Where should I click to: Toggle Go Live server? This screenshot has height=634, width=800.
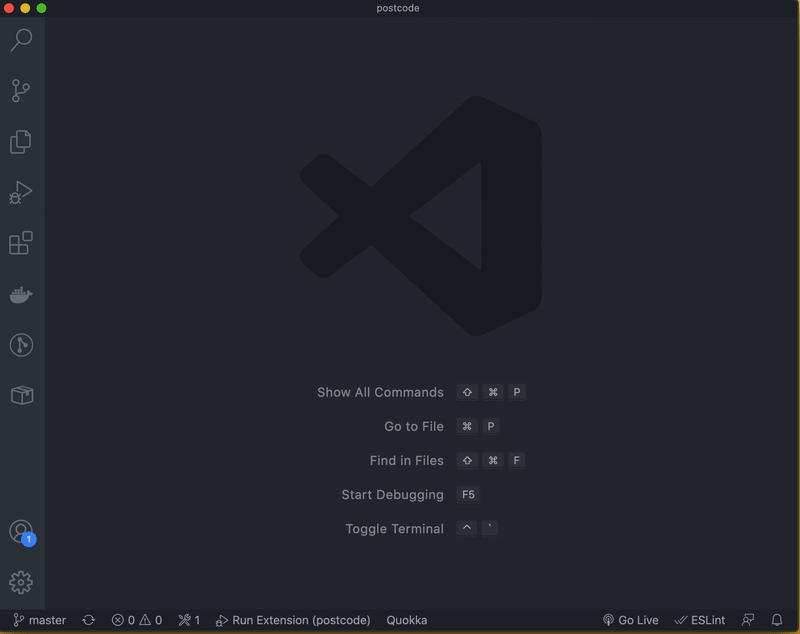click(x=630, y=620)
